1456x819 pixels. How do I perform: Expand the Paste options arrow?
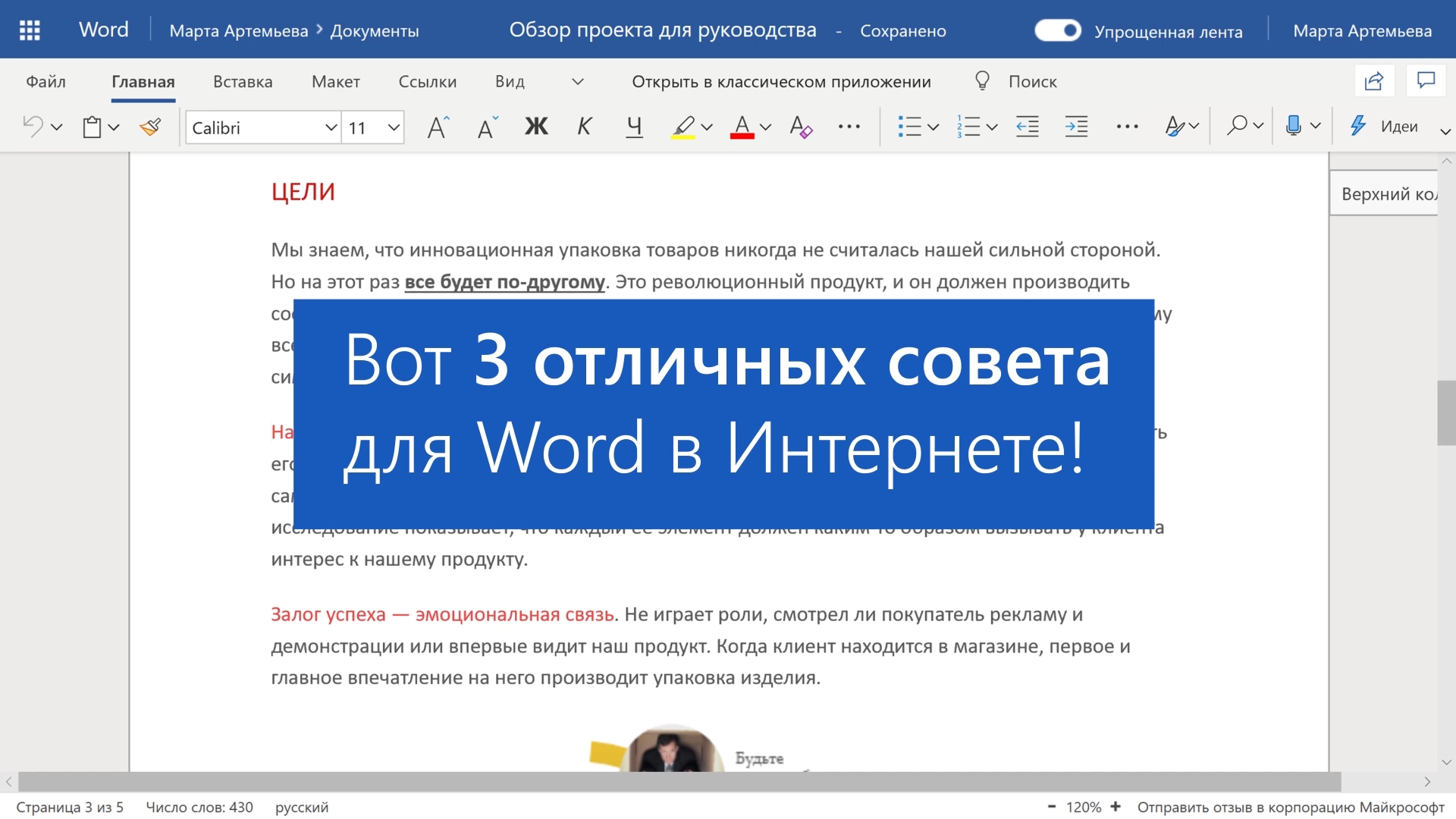[x=114, y=127]
